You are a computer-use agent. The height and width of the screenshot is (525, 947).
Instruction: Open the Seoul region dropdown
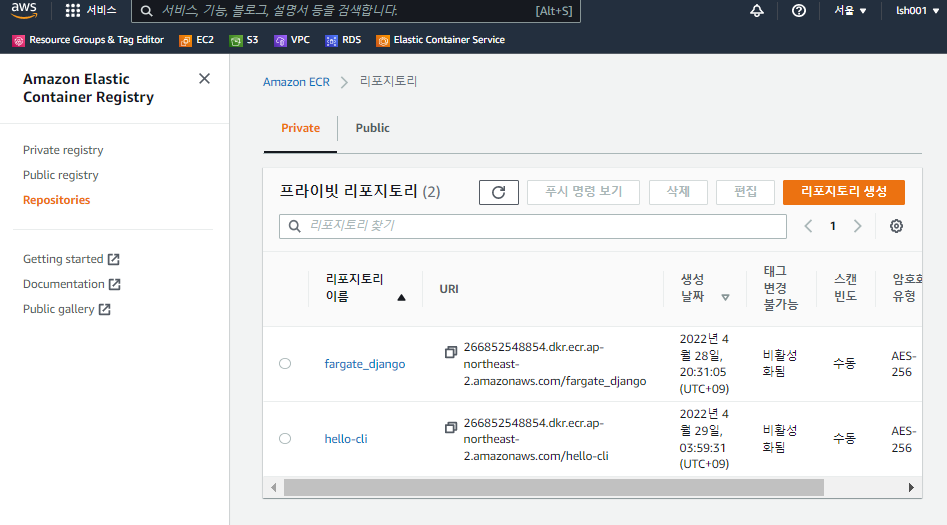(850, 10)
